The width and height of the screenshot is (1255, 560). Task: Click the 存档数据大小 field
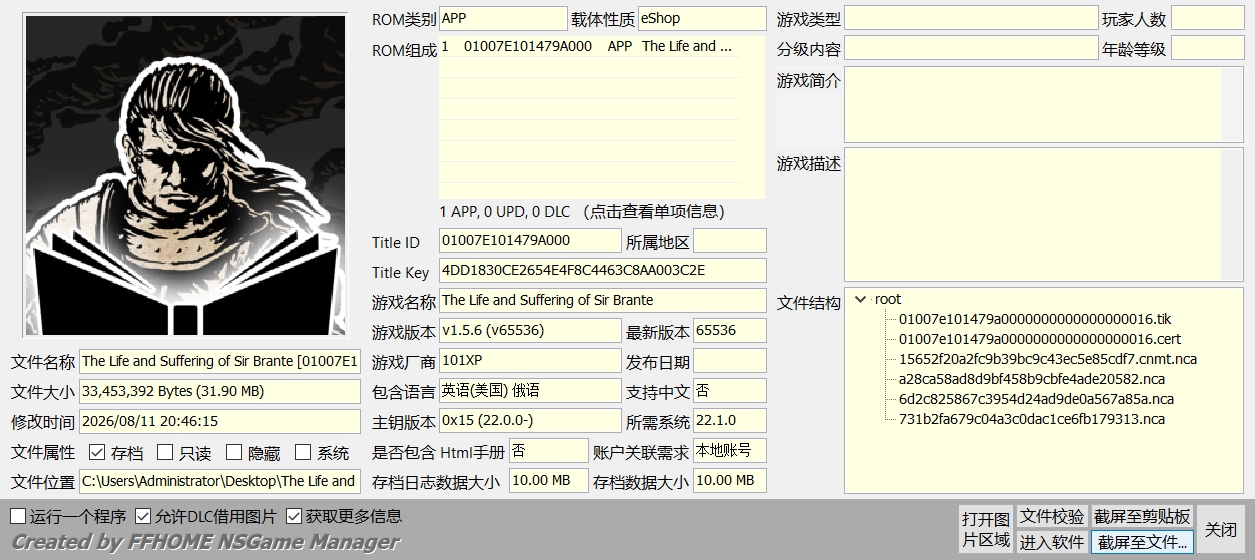point(729,481)
